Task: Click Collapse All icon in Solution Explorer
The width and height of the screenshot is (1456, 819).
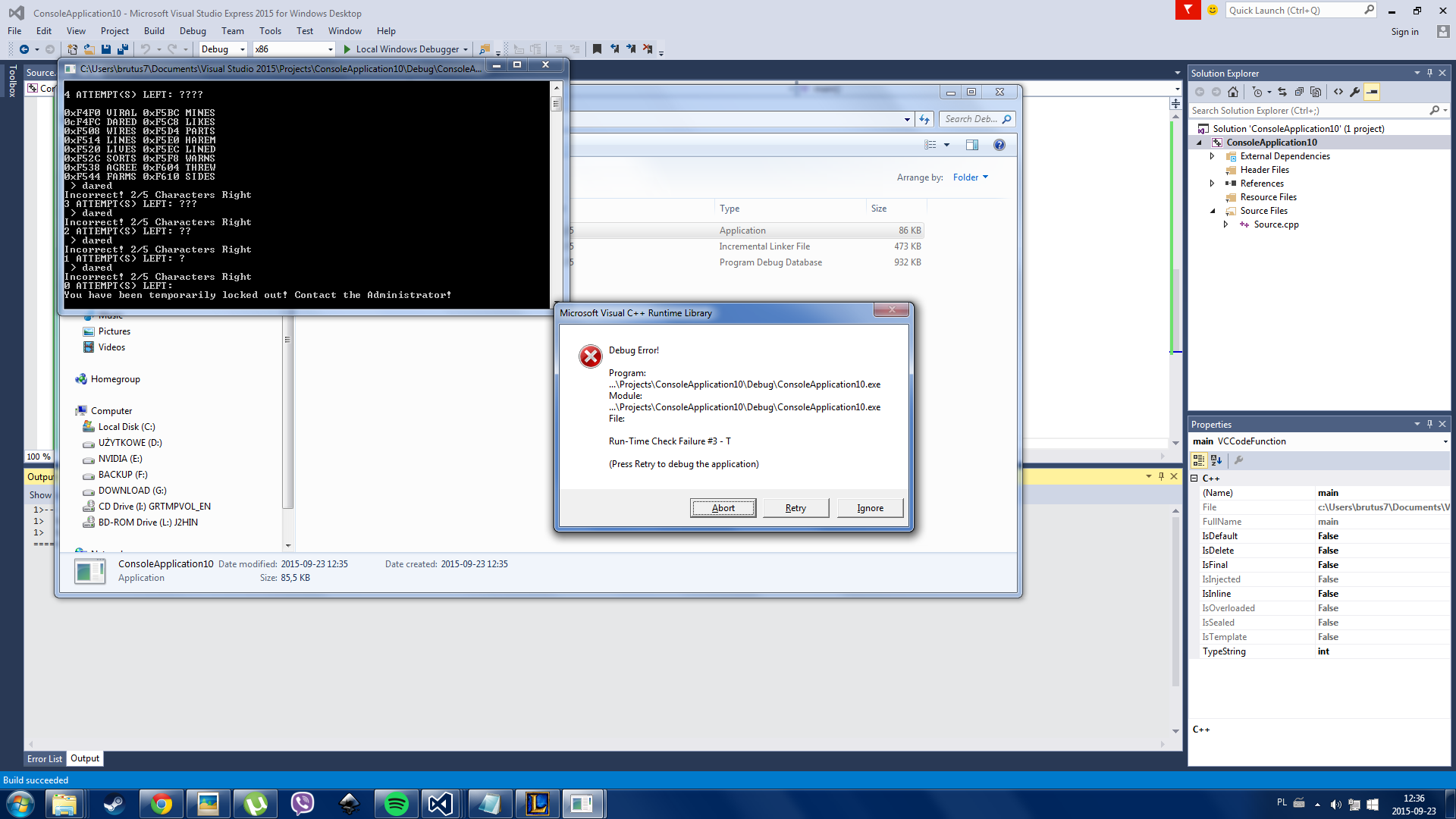Action: [1299, 92]
